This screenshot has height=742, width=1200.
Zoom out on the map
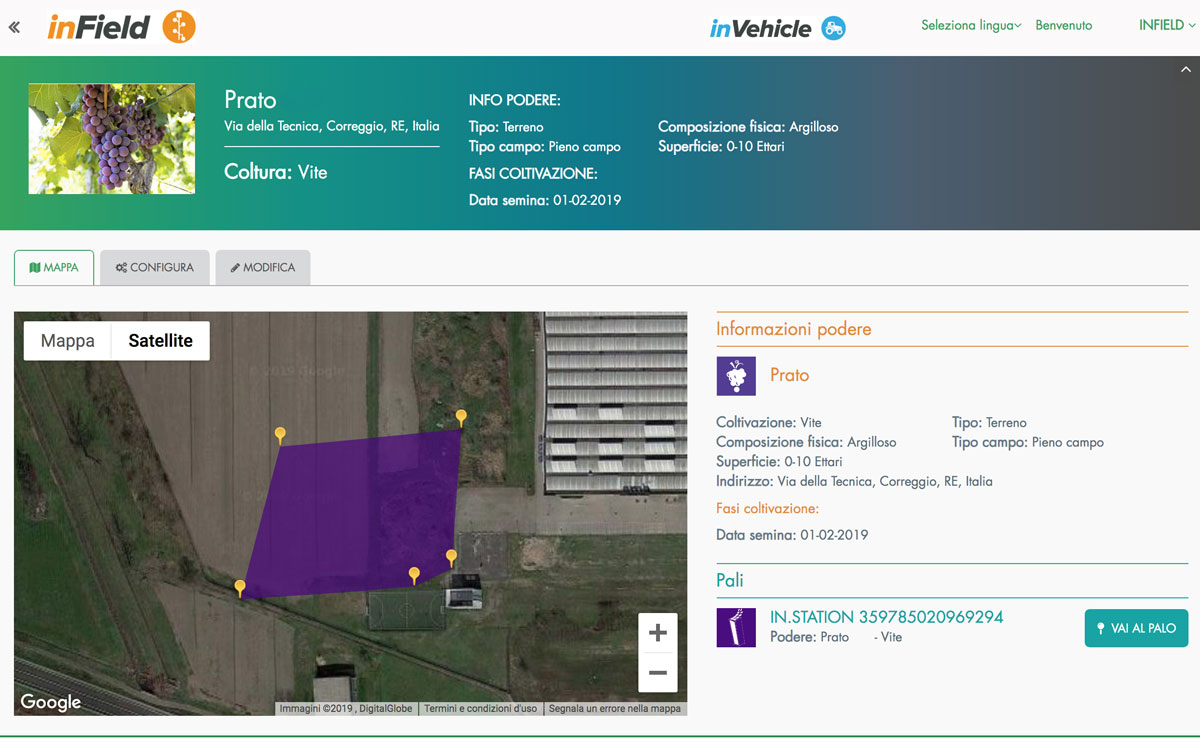658,673
